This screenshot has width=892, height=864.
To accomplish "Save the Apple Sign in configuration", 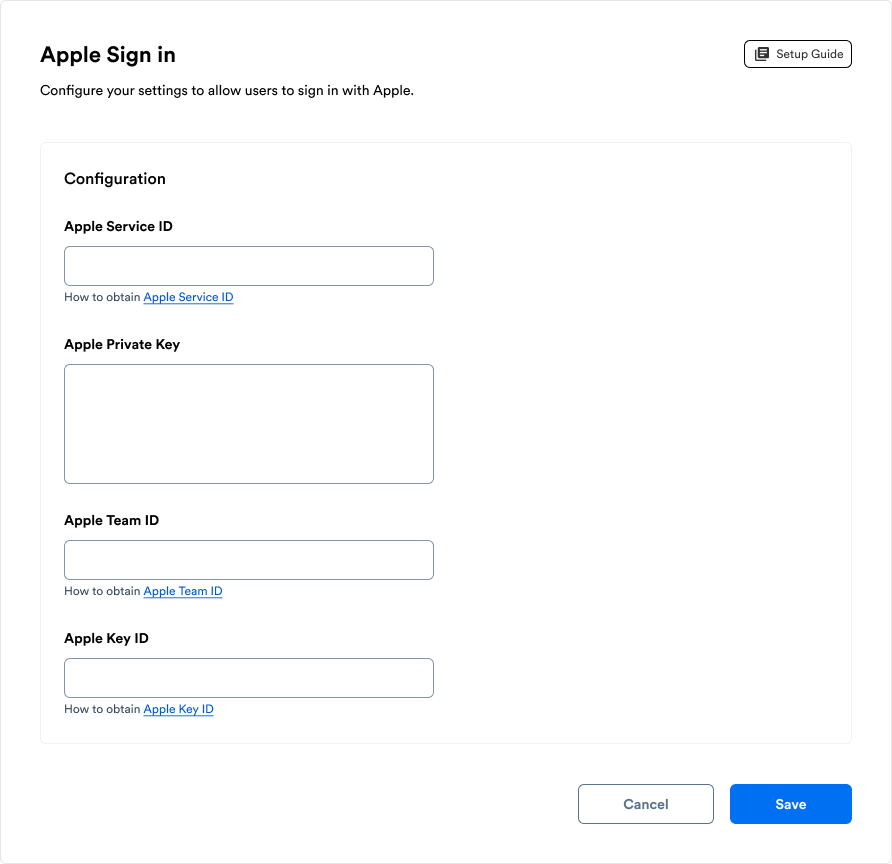I will pyautogui.click(x=790, y=804).
